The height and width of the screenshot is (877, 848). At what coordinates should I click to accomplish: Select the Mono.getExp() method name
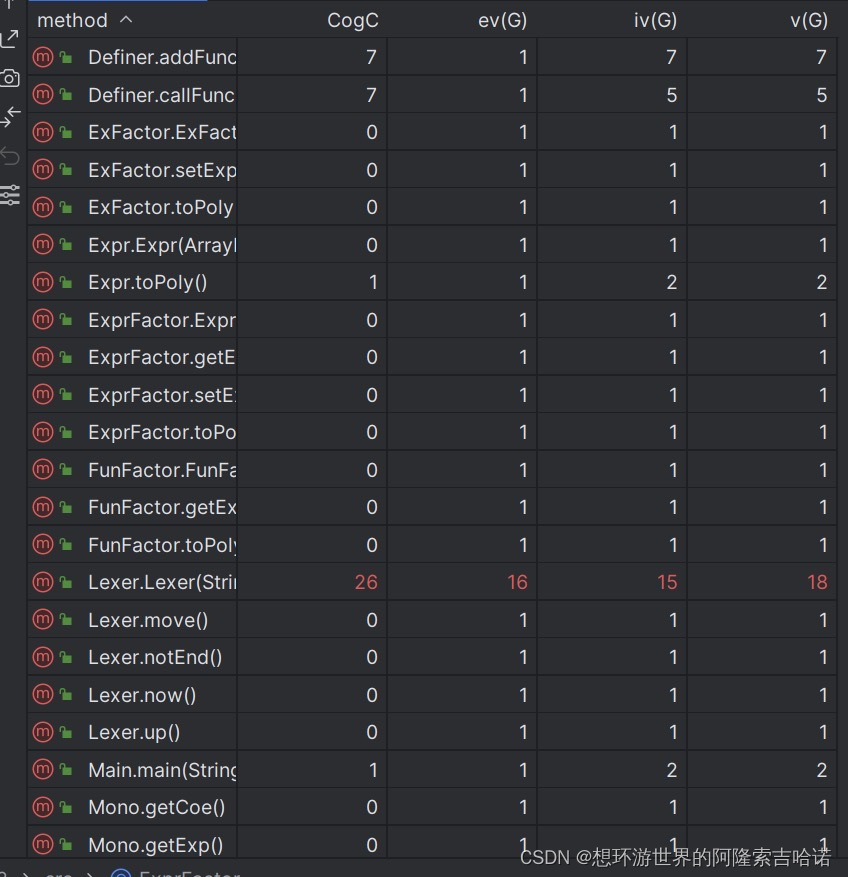pos(156,845)
